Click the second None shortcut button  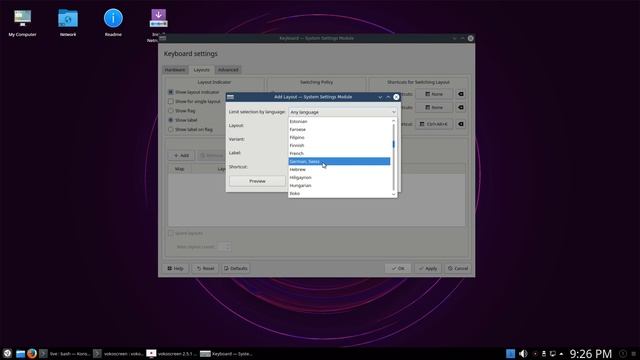tap(434, 107)
